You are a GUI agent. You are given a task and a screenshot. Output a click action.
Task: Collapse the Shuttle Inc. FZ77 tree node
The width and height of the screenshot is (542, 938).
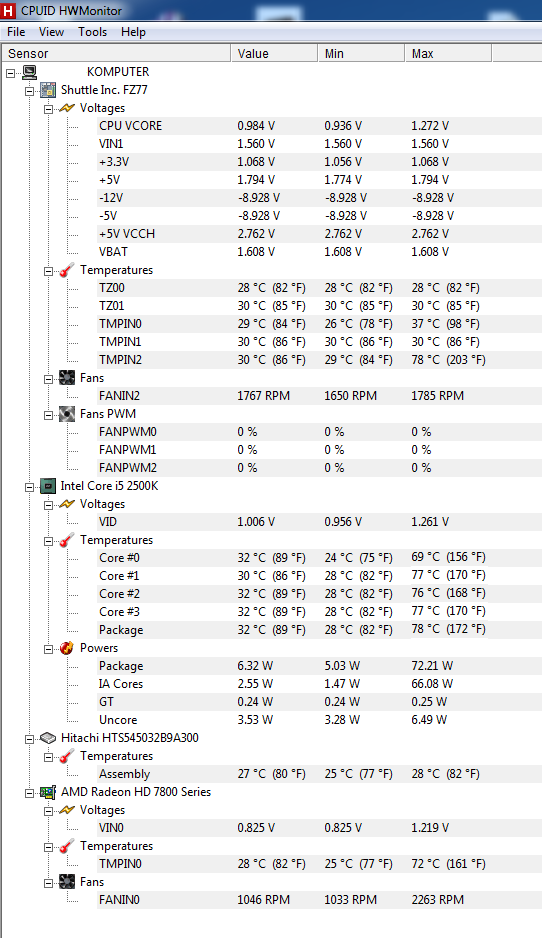tap(29, 92)
